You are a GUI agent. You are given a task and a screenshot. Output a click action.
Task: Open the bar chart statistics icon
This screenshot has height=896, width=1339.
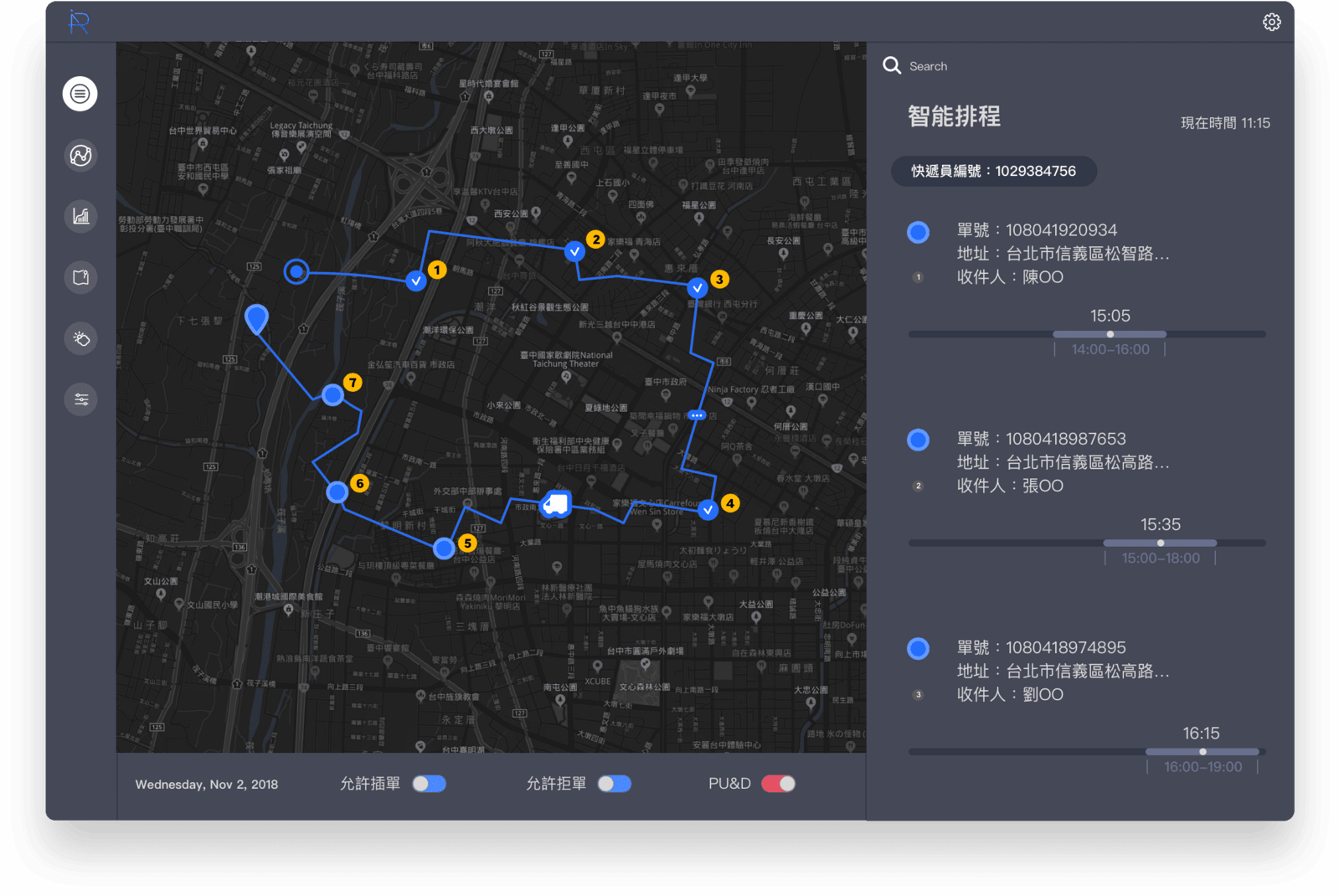(x=80, y=217)
